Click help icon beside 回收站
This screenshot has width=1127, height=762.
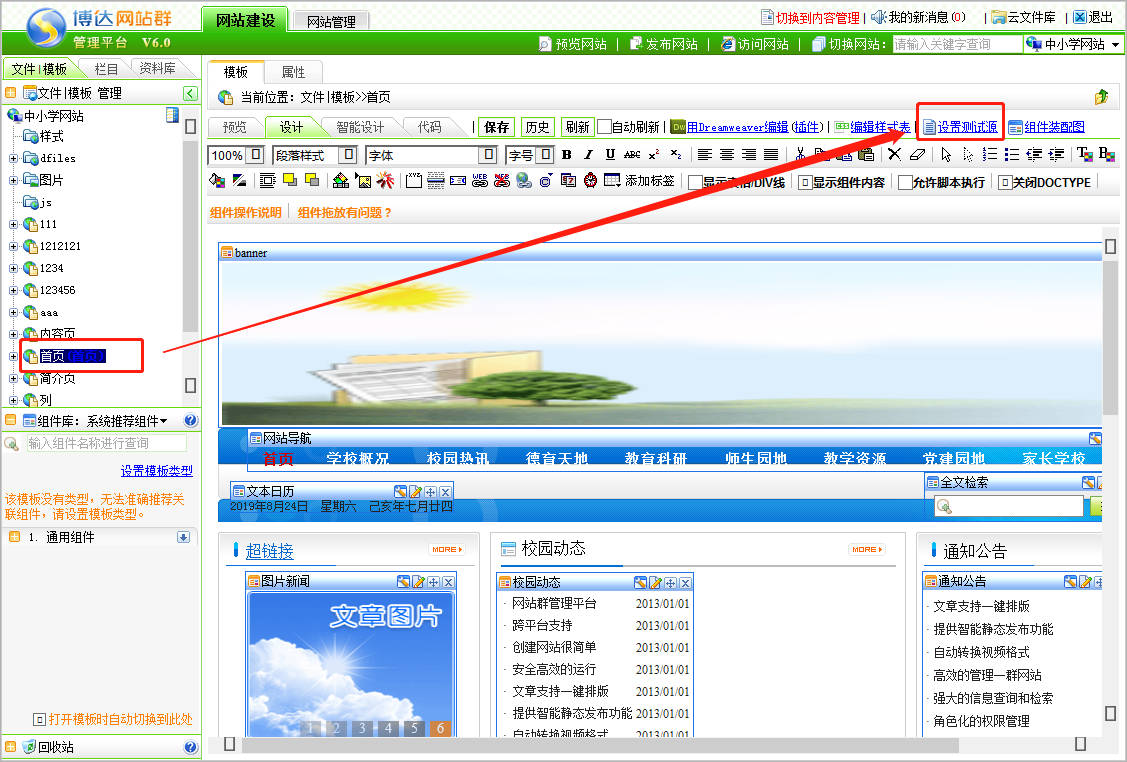coord(191,747)
